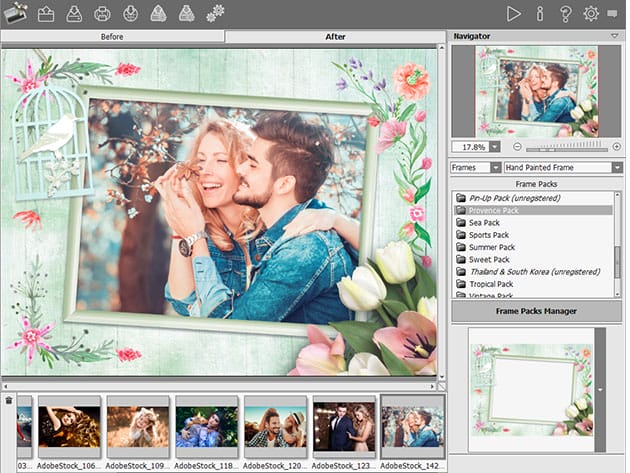630x473 pixels.
Task: Click the zoom in plus button
Action: pyautogui.click(x=616, y=146)
